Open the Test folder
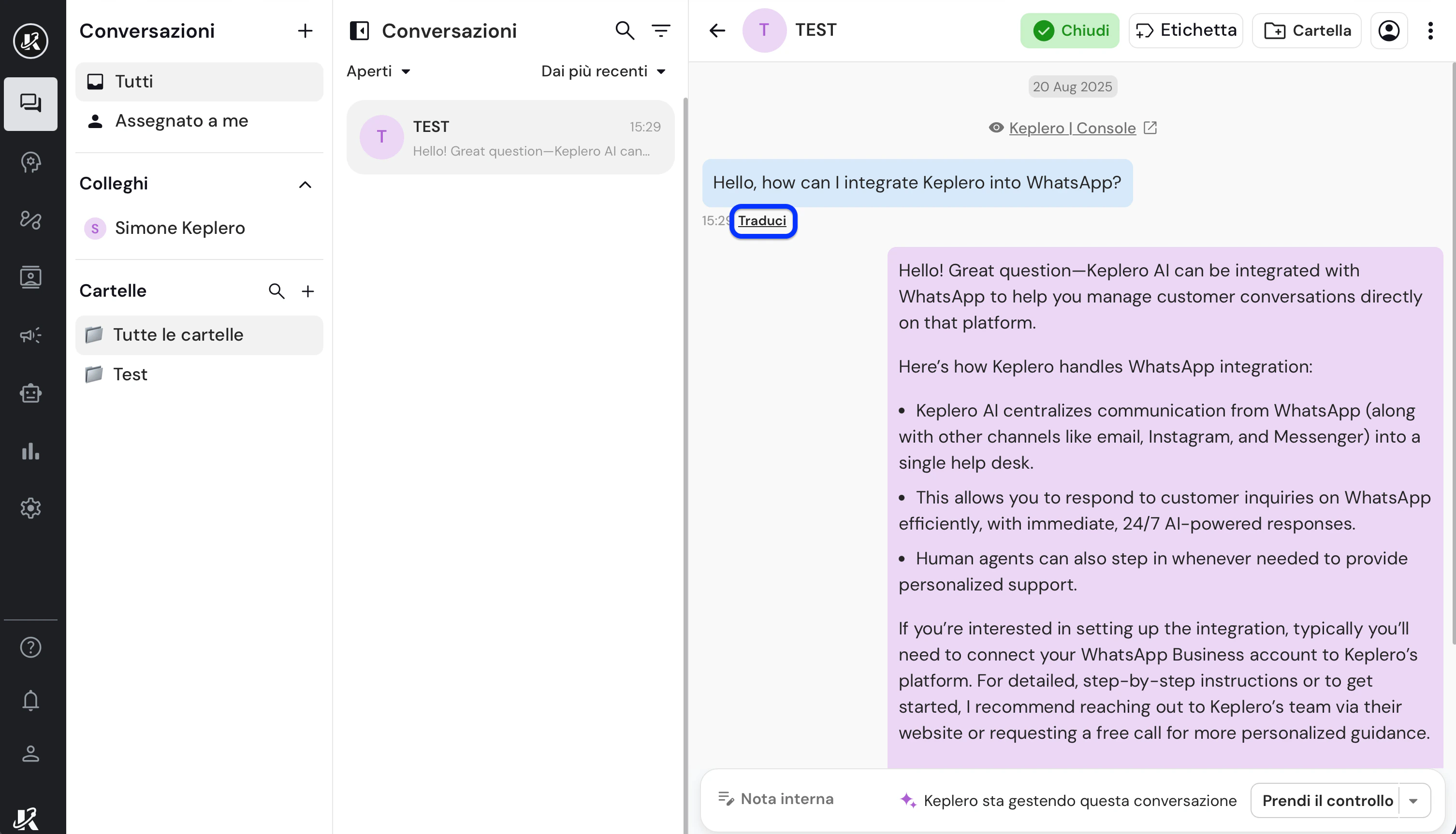The width and height of the screenshot is (1456, 834). tap(199, 374)
